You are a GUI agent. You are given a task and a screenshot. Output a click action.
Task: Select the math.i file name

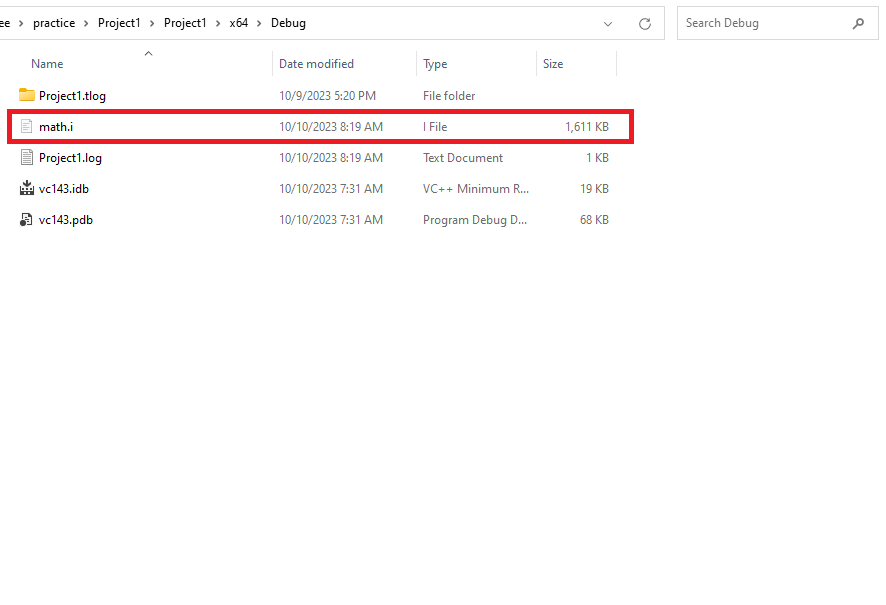click(x=56, y=127)
